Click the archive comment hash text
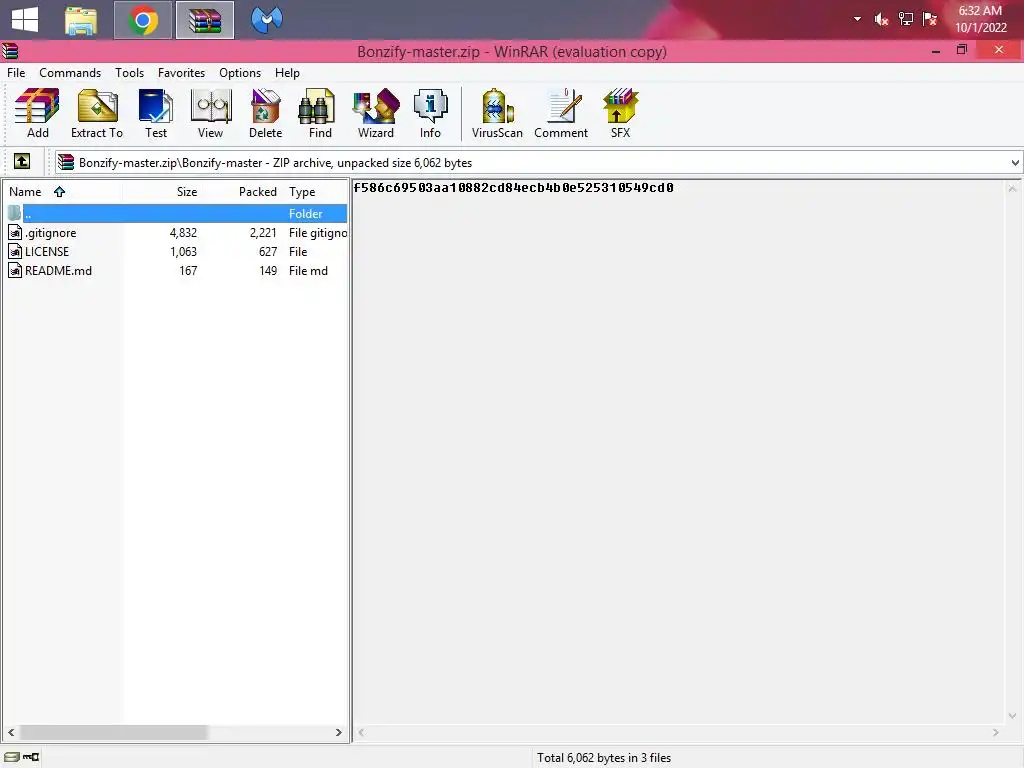 coord(513,187)
